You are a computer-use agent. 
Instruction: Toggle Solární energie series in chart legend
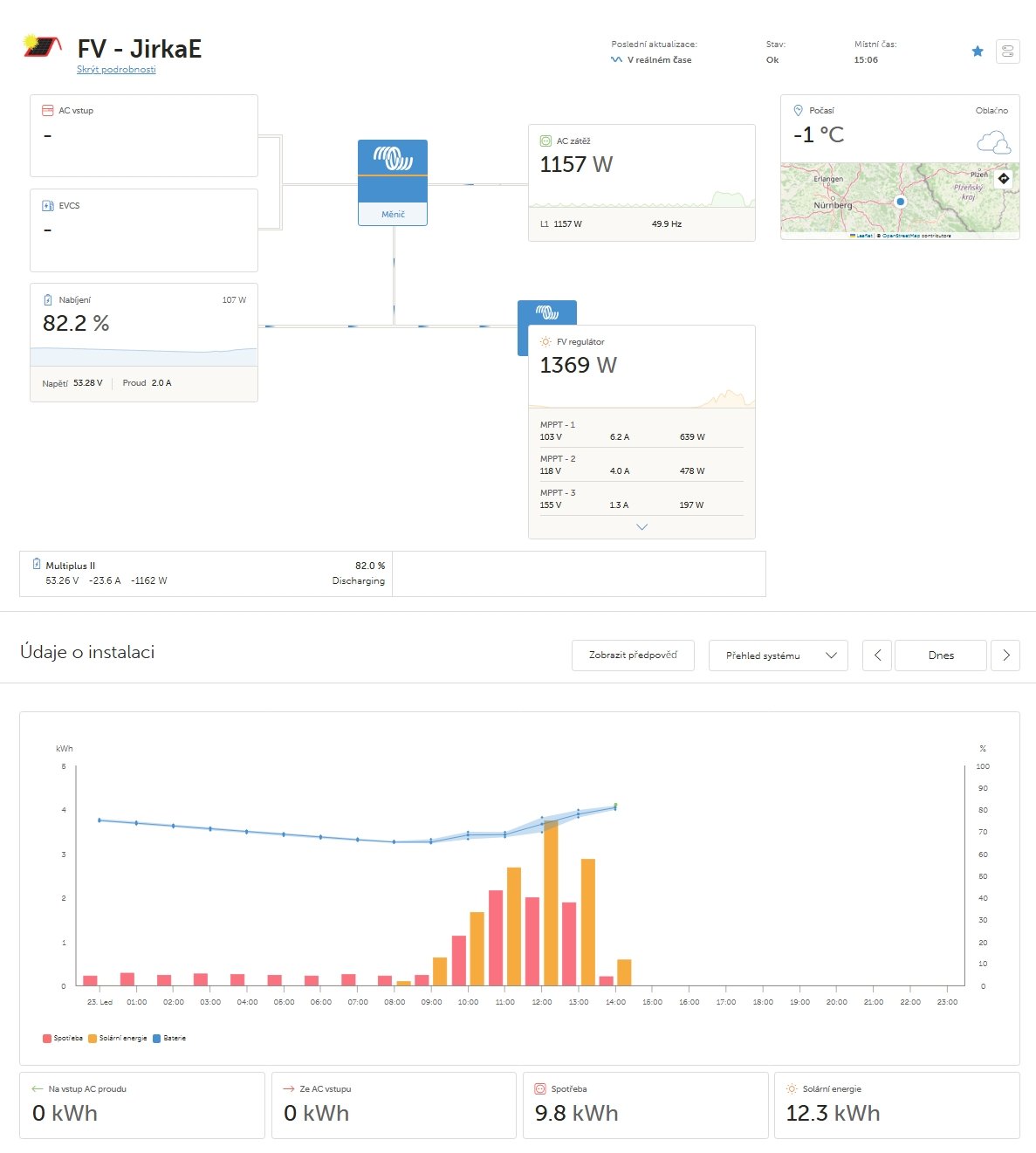(x=118, y=1039)
